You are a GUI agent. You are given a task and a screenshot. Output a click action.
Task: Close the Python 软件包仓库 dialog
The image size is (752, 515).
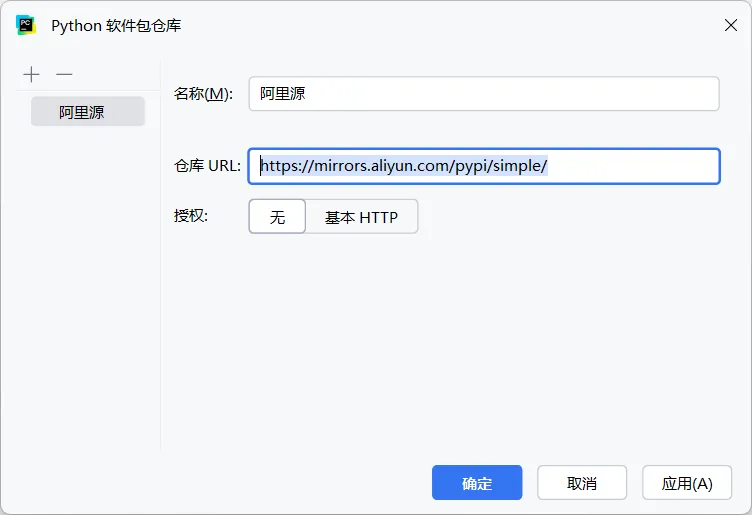tap(730, 25)
